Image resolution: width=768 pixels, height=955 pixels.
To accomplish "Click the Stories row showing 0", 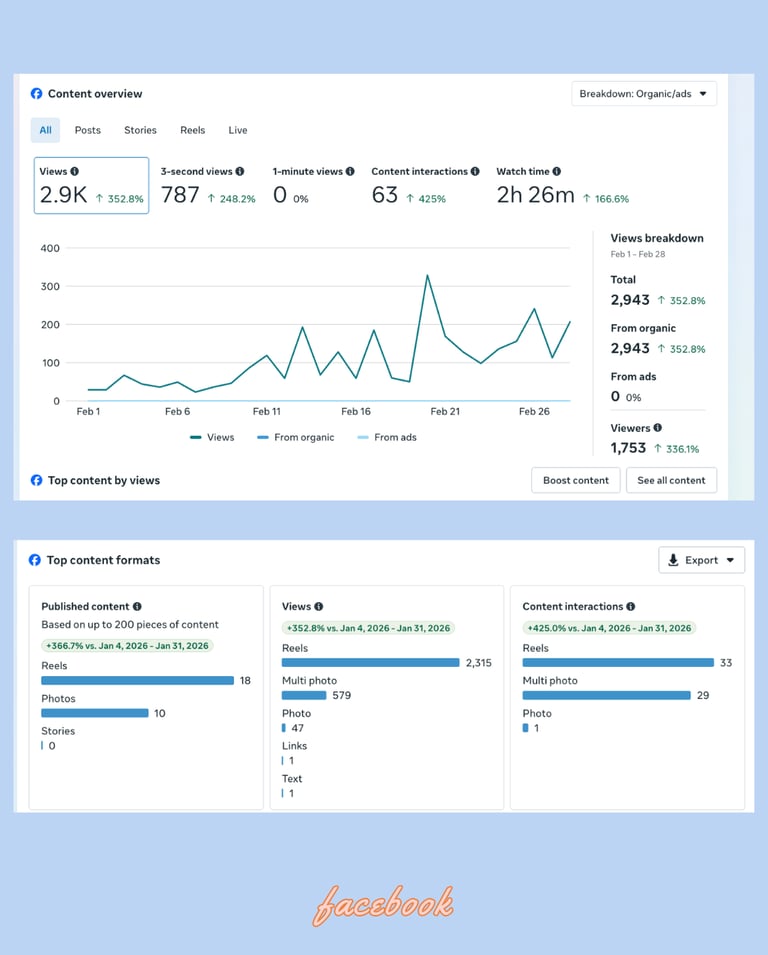I will tap(58, 738).
